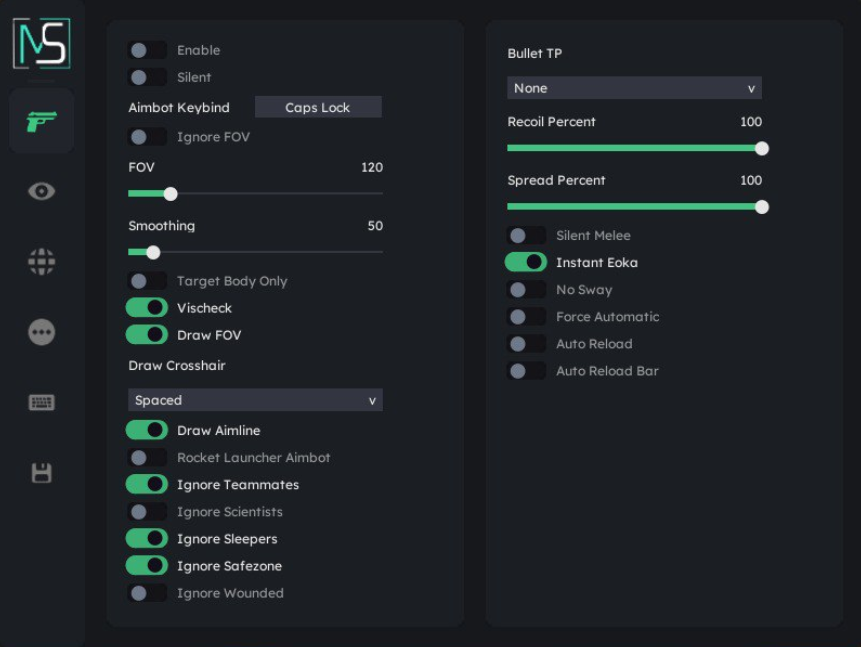861x647 pixels.
Task: Open the floppy disk save config section
Action: coord(41,473)
